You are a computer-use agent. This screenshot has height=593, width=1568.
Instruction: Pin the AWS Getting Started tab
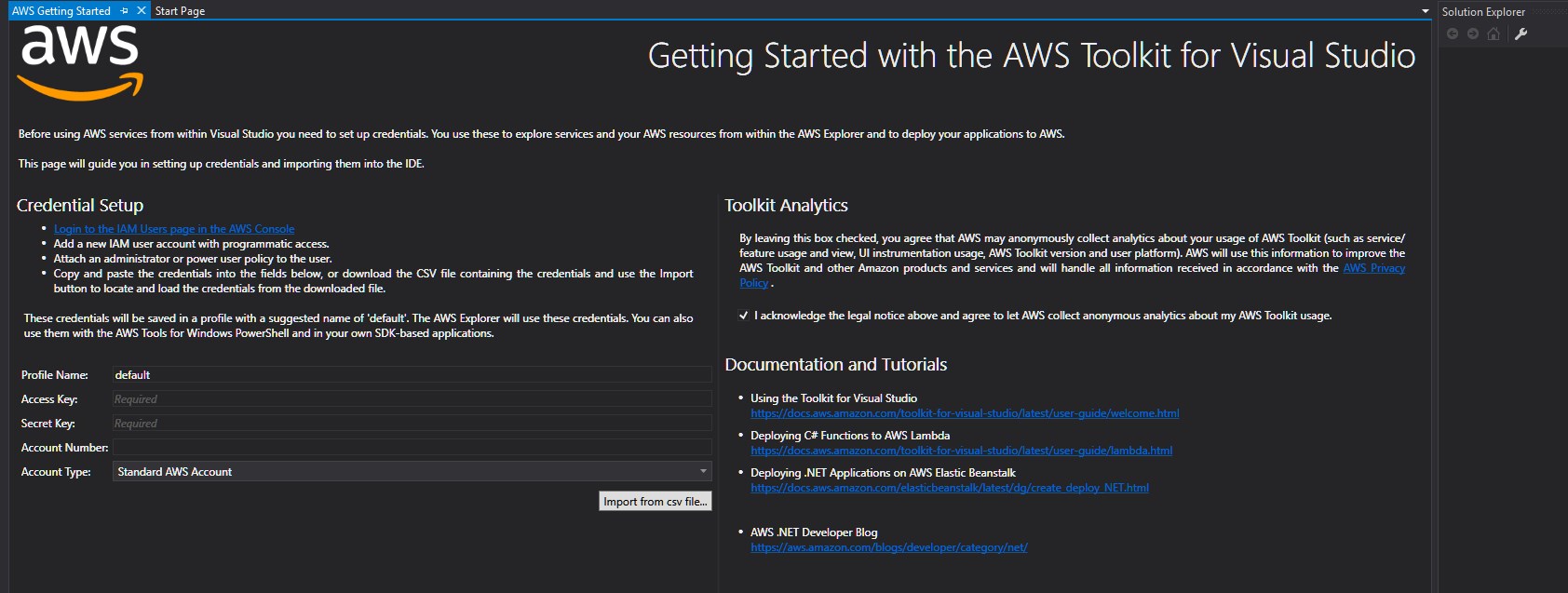[x=125, y=11]
